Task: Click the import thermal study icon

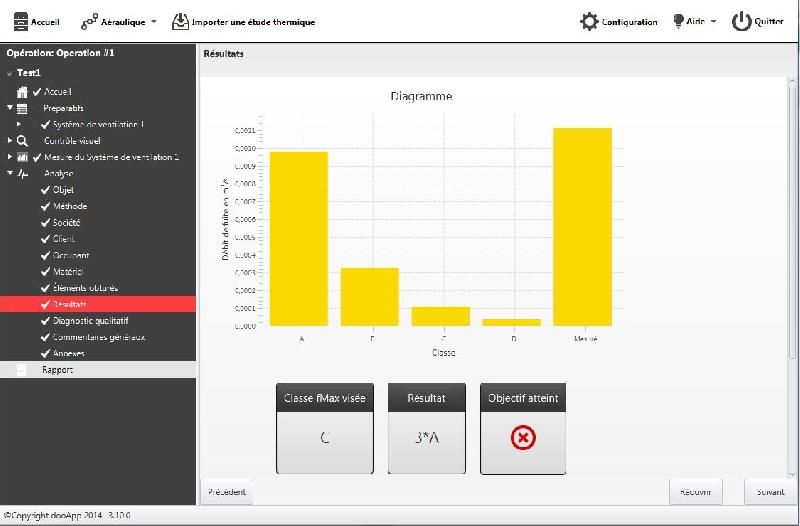Action: [180, 22]
